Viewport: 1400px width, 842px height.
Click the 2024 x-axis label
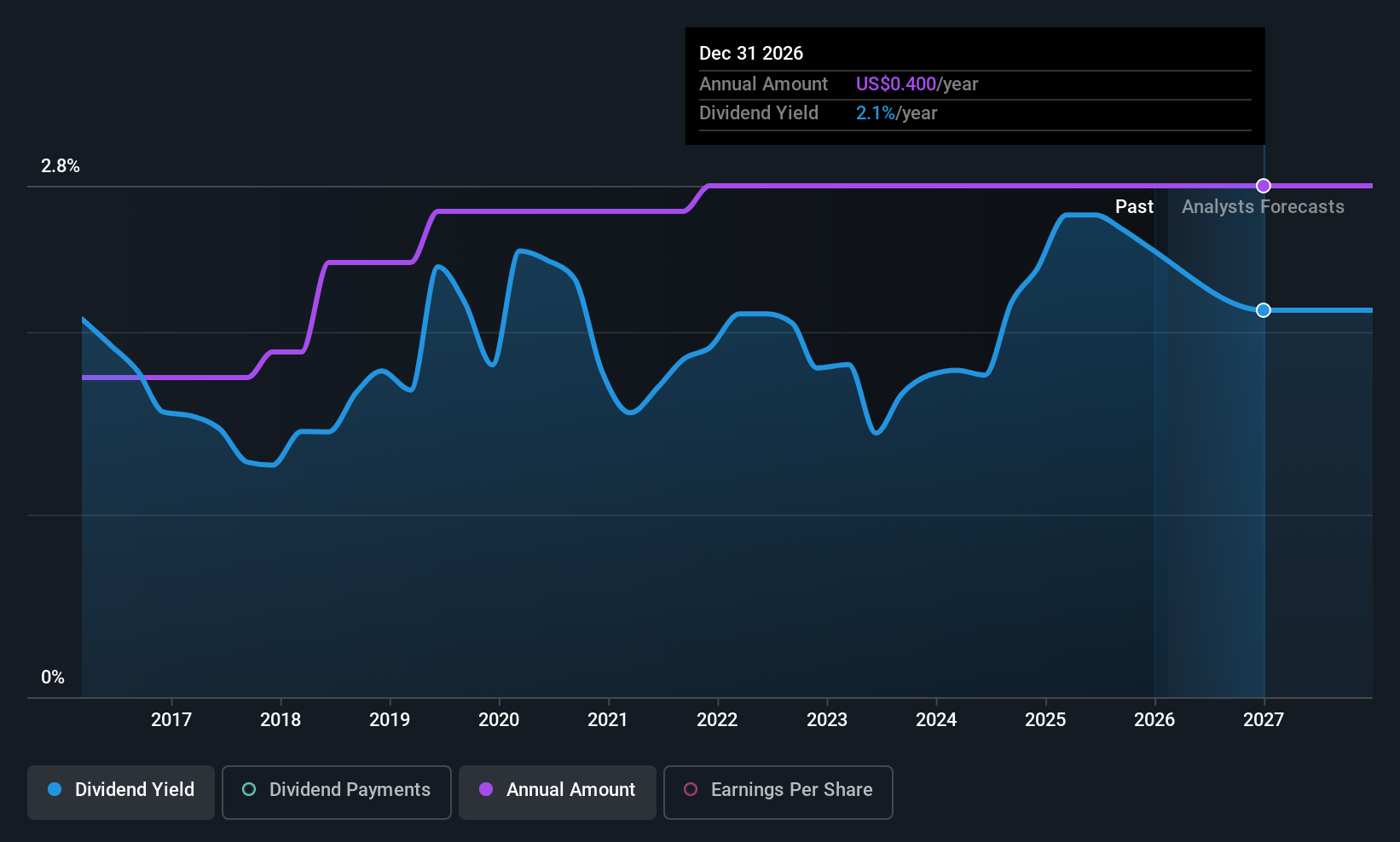point(936,720)
